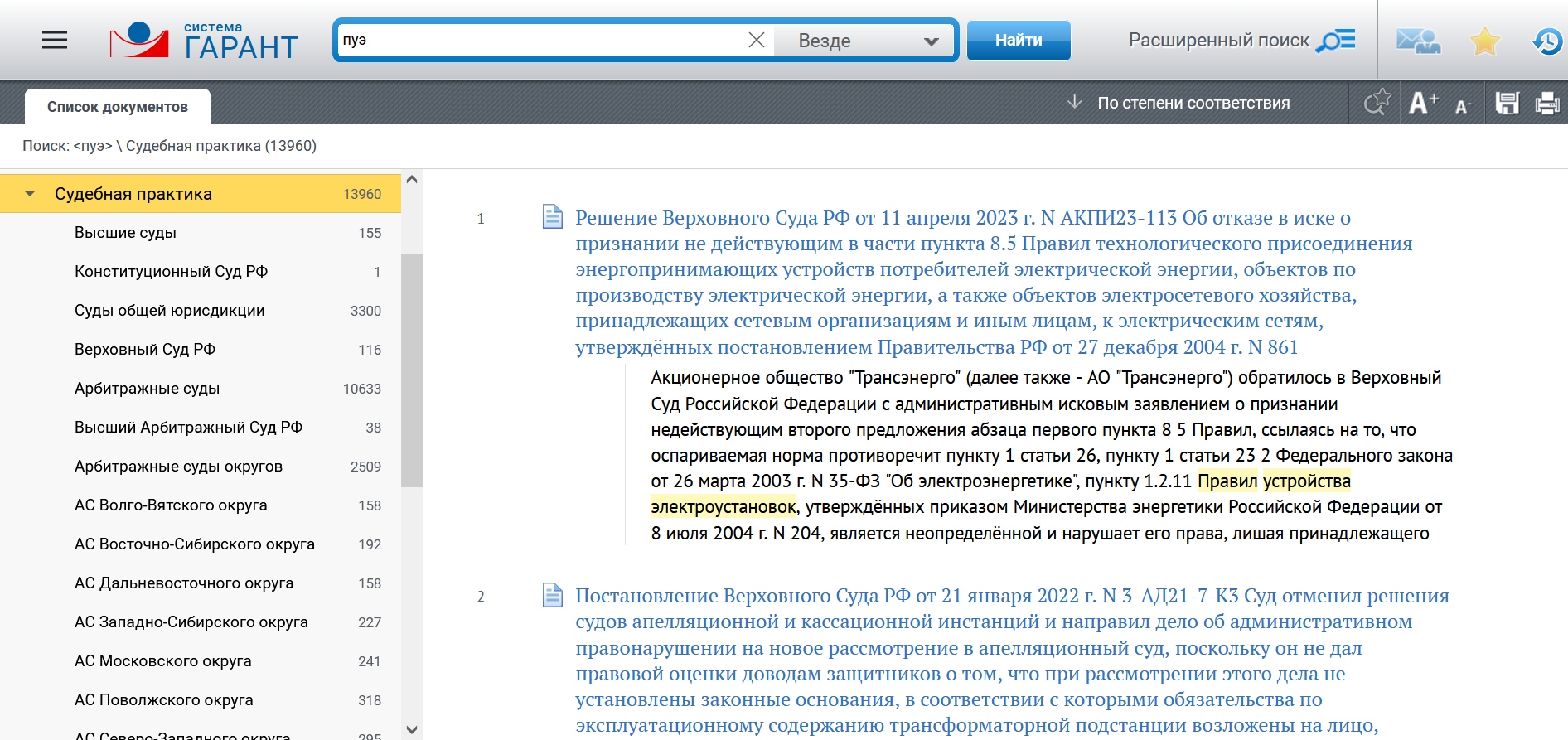This screenshot has height=740, width=1568.
Task: Select 'АС Дальневосточного округа' item
Action: pyautogui.click(x=201, y=583)
